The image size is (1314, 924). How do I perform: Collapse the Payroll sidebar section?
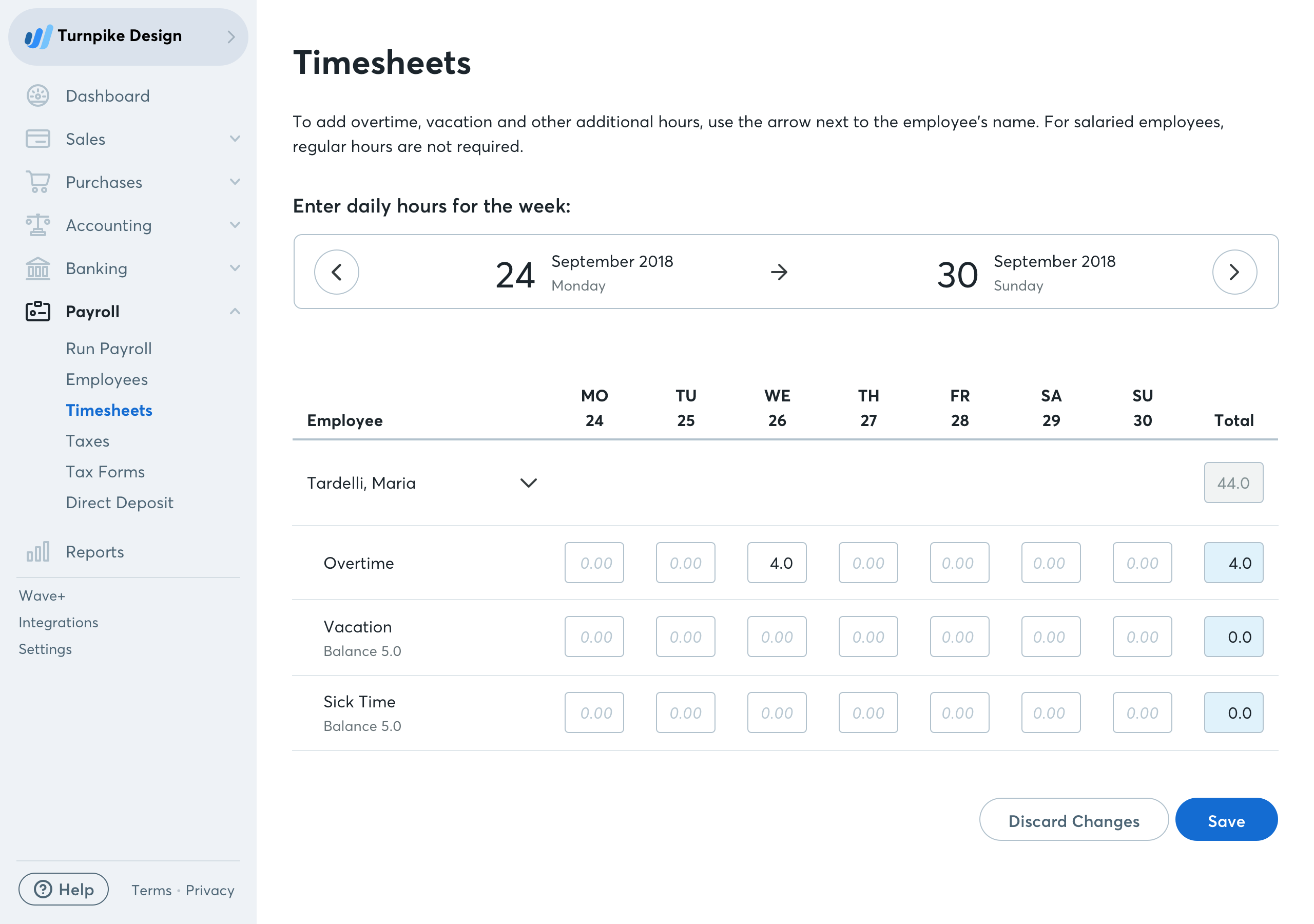click(x=235, y=312)
